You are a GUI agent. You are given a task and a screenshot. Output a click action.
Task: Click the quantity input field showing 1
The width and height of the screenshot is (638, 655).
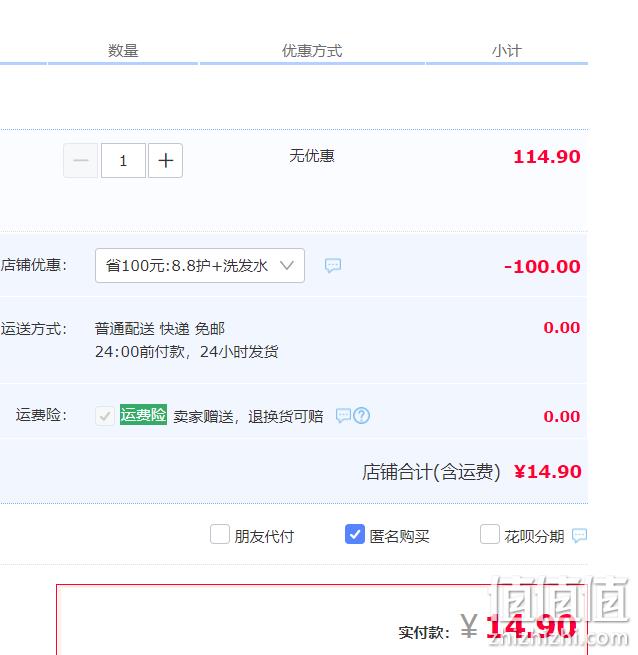tap(123, 160)
